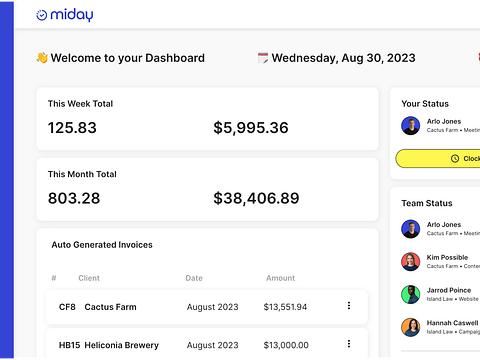This screenshot has width=480, height=360.
Task: Click the waving hand welcome icon
Action: click(42, 58)
